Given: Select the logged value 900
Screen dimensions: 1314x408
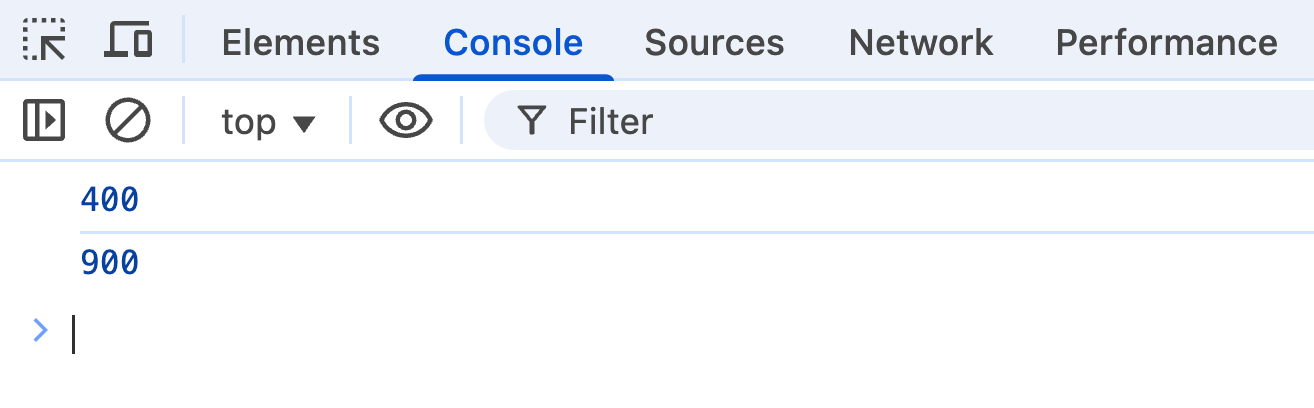Looking at the screenshot, I should (x=109, y=263).
